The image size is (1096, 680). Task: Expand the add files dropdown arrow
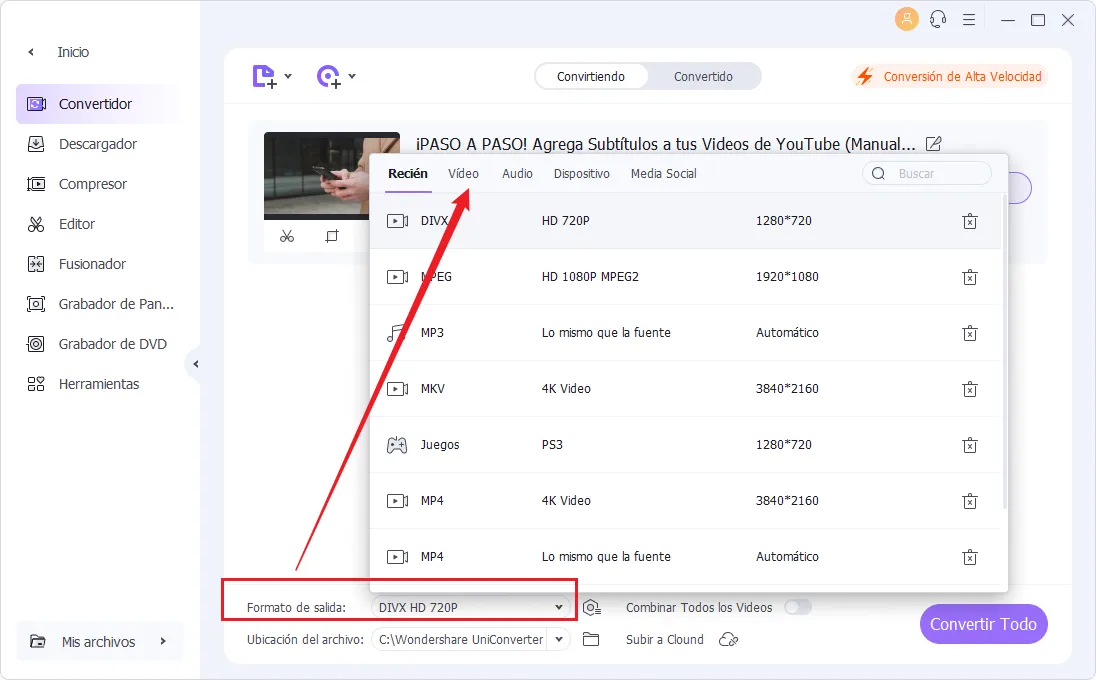click(x=288, y=76)
